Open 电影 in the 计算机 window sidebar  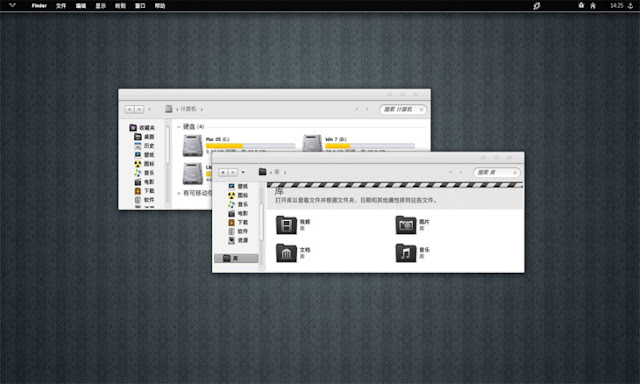point(144,182)
